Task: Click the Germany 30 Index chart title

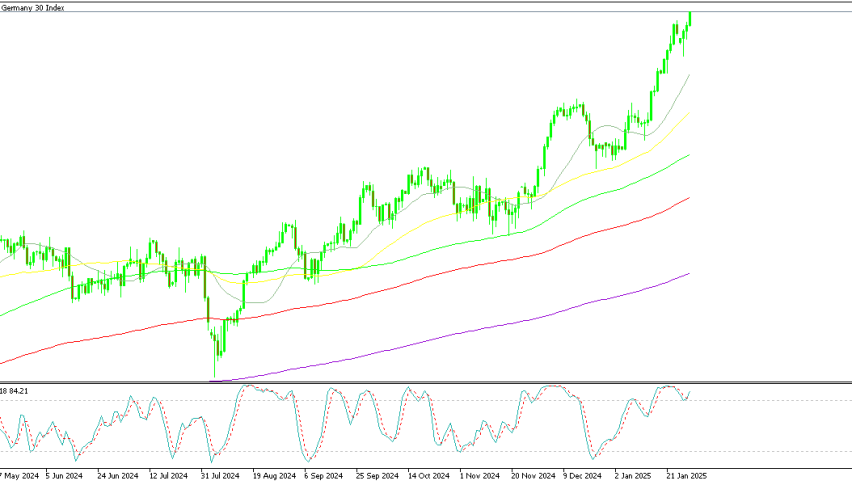Action: [33, 8]
